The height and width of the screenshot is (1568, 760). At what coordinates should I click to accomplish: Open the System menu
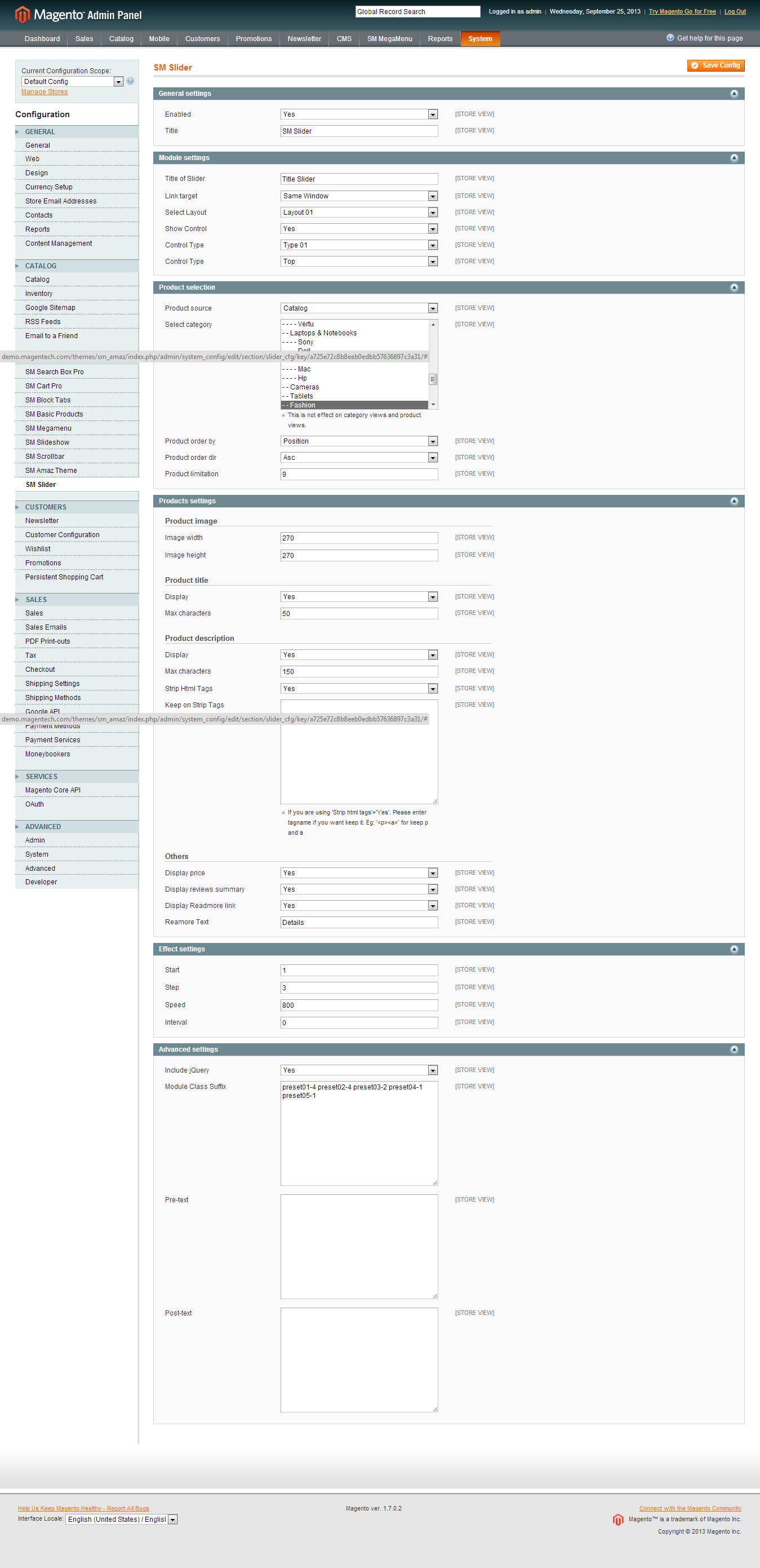coord(480,39)
